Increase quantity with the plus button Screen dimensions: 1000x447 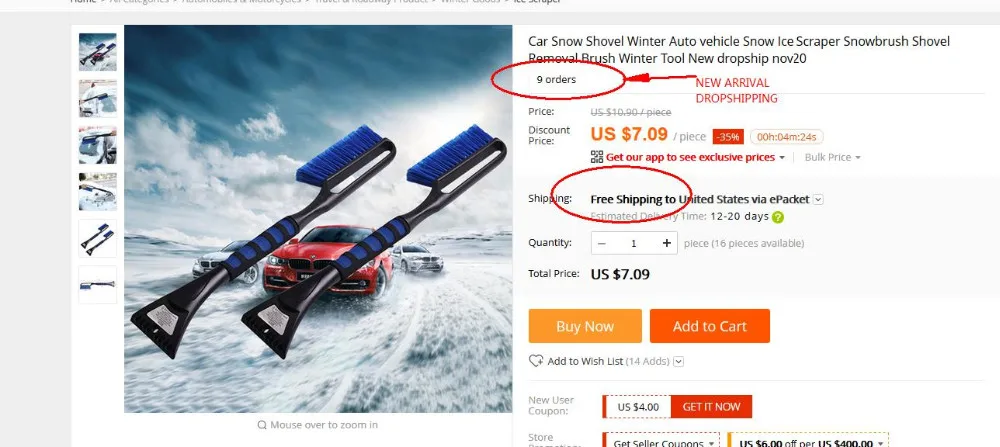pos(666,243)
